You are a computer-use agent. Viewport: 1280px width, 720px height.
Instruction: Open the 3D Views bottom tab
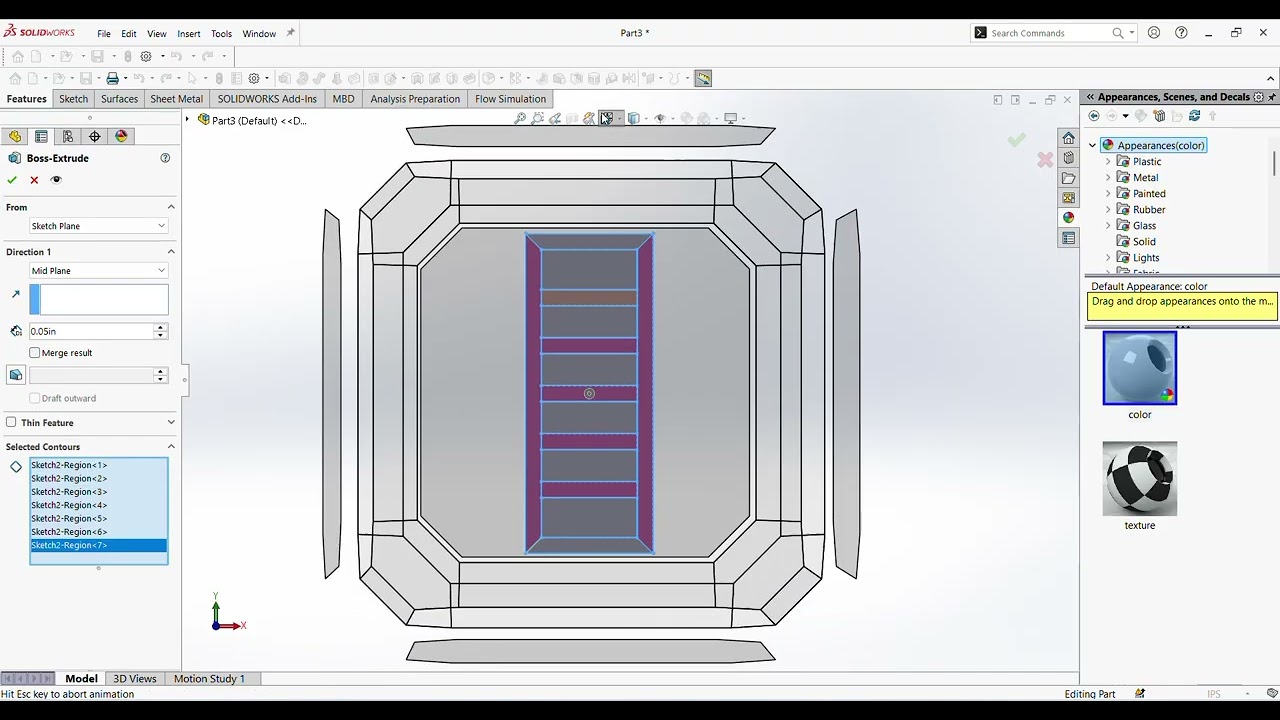(x=135, y=678)
